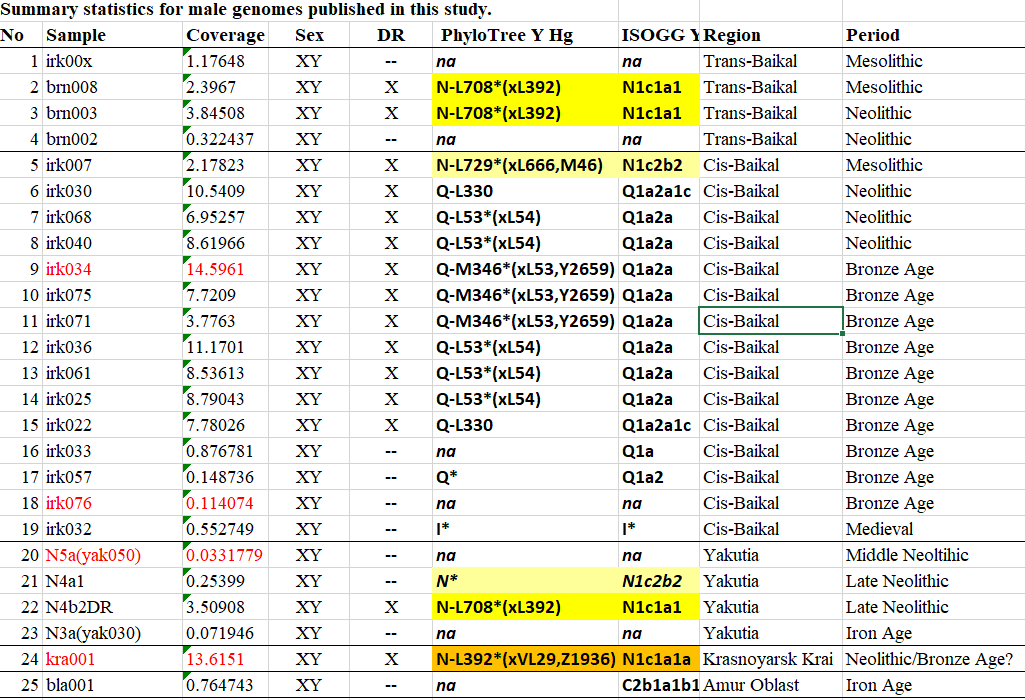
Task: Select coverage value 6.95257
Action: [225, 217]
